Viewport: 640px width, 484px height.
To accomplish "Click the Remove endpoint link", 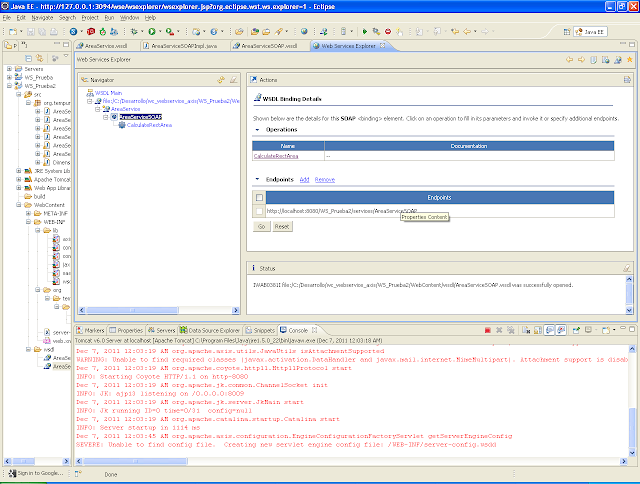I will coord(325,180).
